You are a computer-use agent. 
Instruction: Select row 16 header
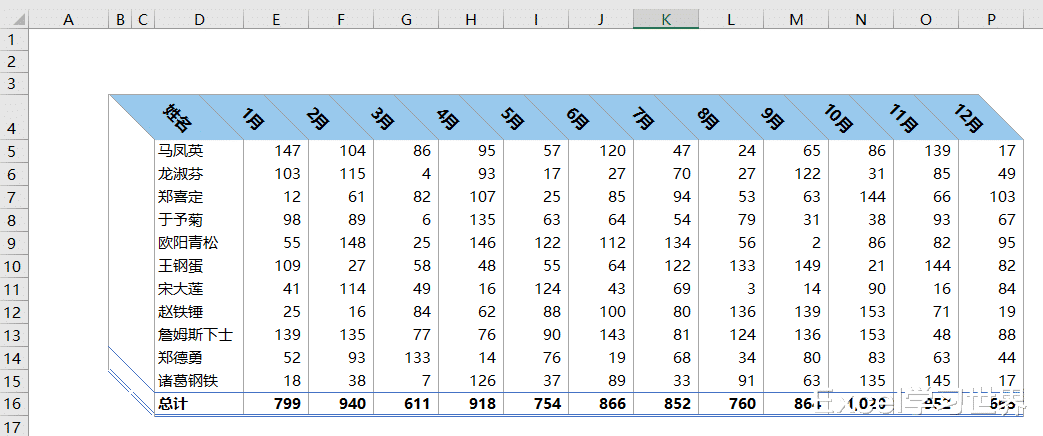14,403
